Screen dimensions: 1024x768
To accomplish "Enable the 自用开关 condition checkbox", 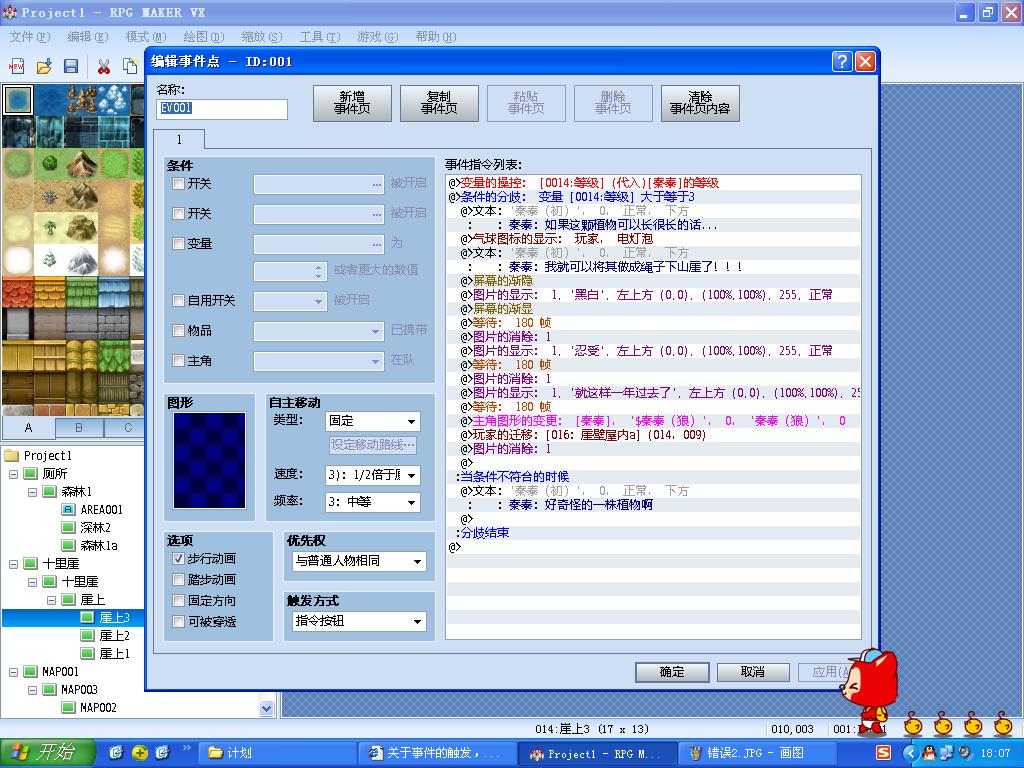I will pos(178,300).
